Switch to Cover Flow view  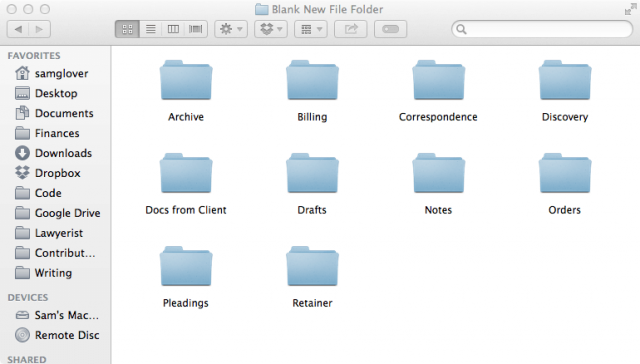pos(196,29)
